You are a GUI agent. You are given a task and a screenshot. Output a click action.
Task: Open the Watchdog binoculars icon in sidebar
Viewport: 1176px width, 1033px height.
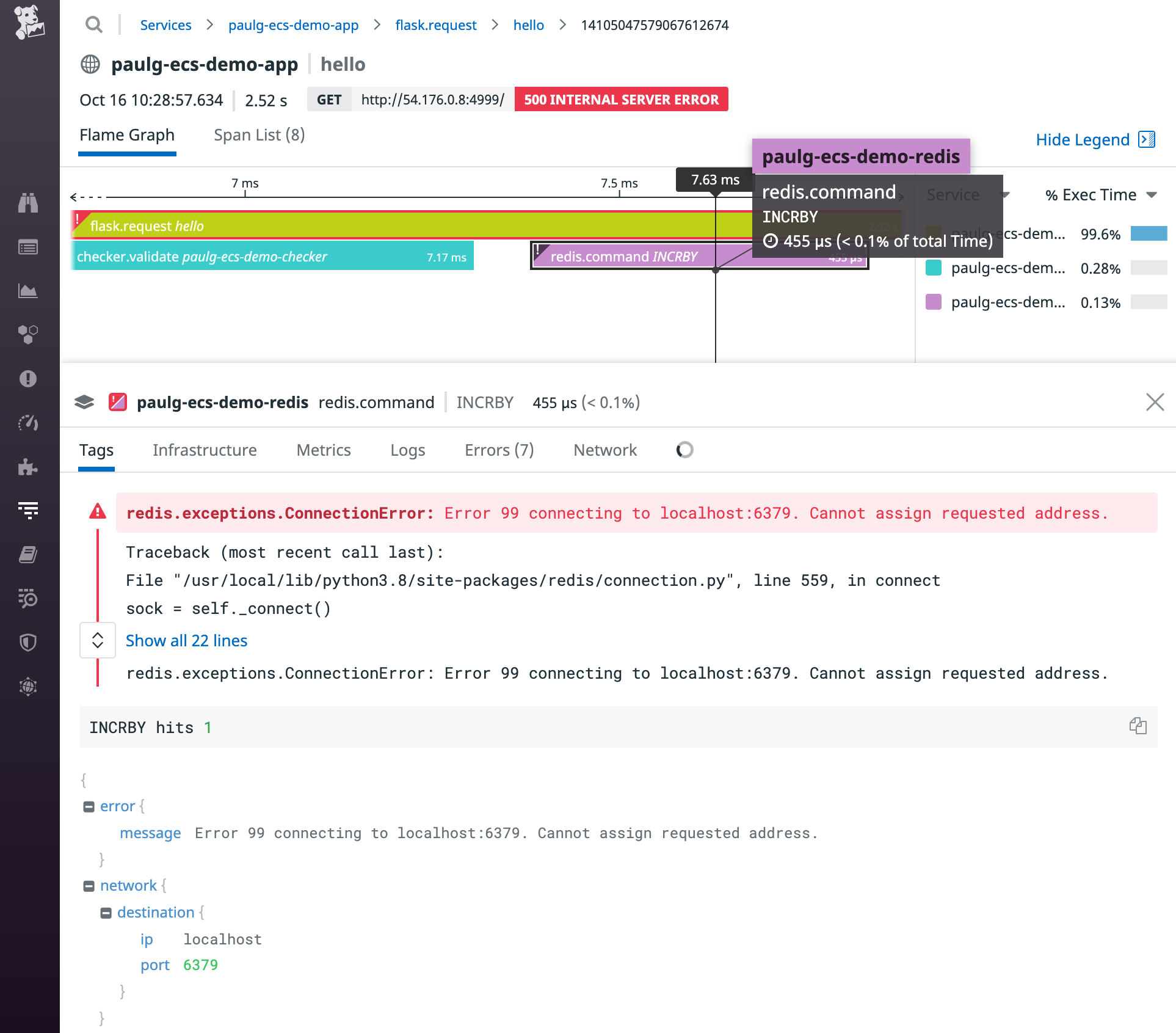coord(29,202)
